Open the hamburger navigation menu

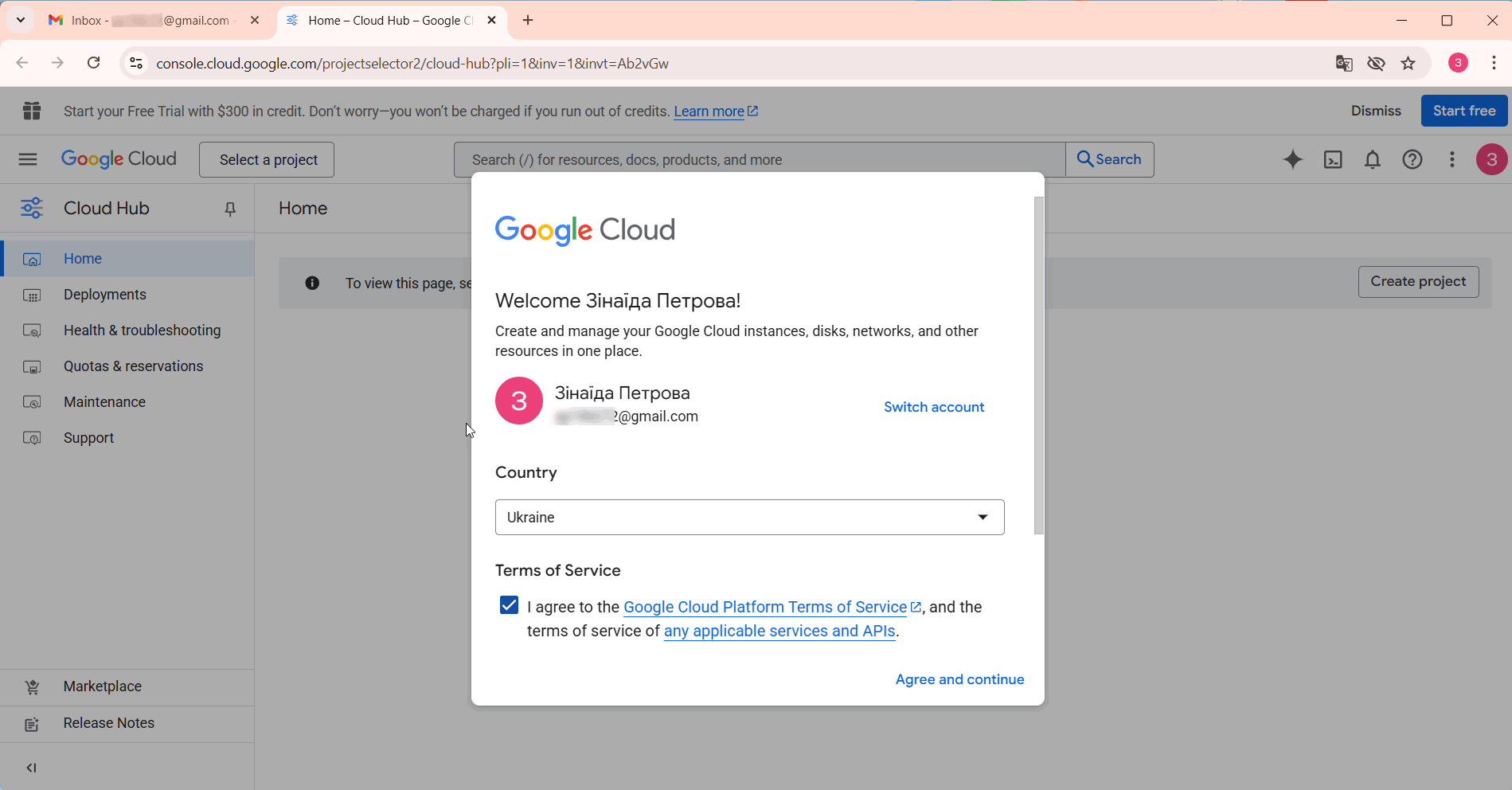coord(28,159)
